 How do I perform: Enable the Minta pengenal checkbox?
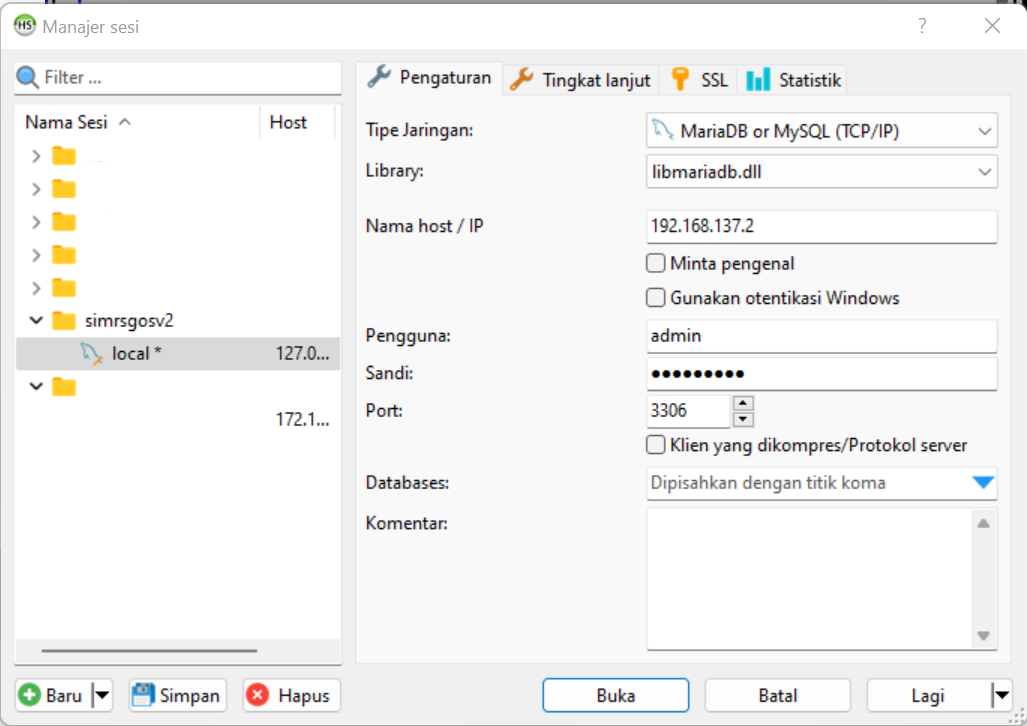[x=656, y=264]
